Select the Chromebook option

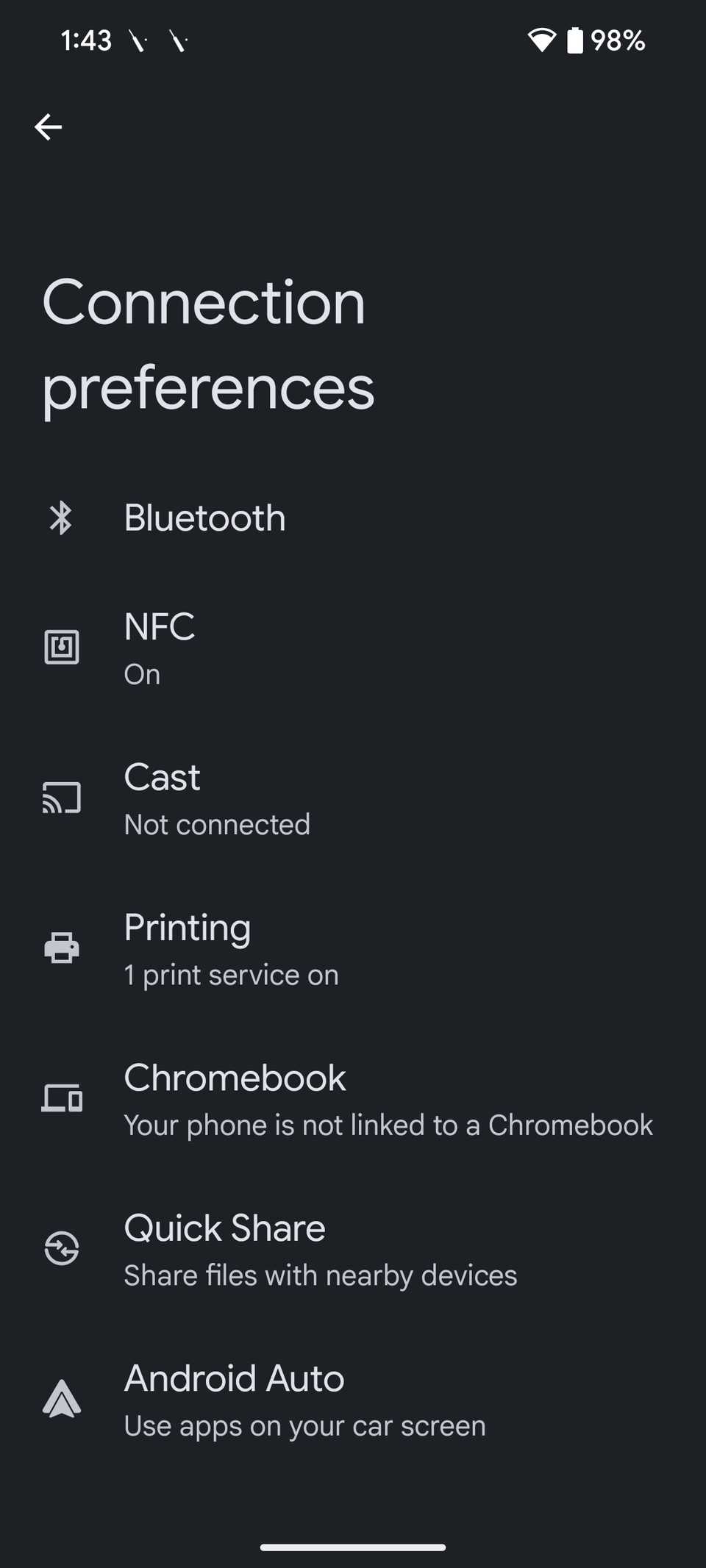235,1078
